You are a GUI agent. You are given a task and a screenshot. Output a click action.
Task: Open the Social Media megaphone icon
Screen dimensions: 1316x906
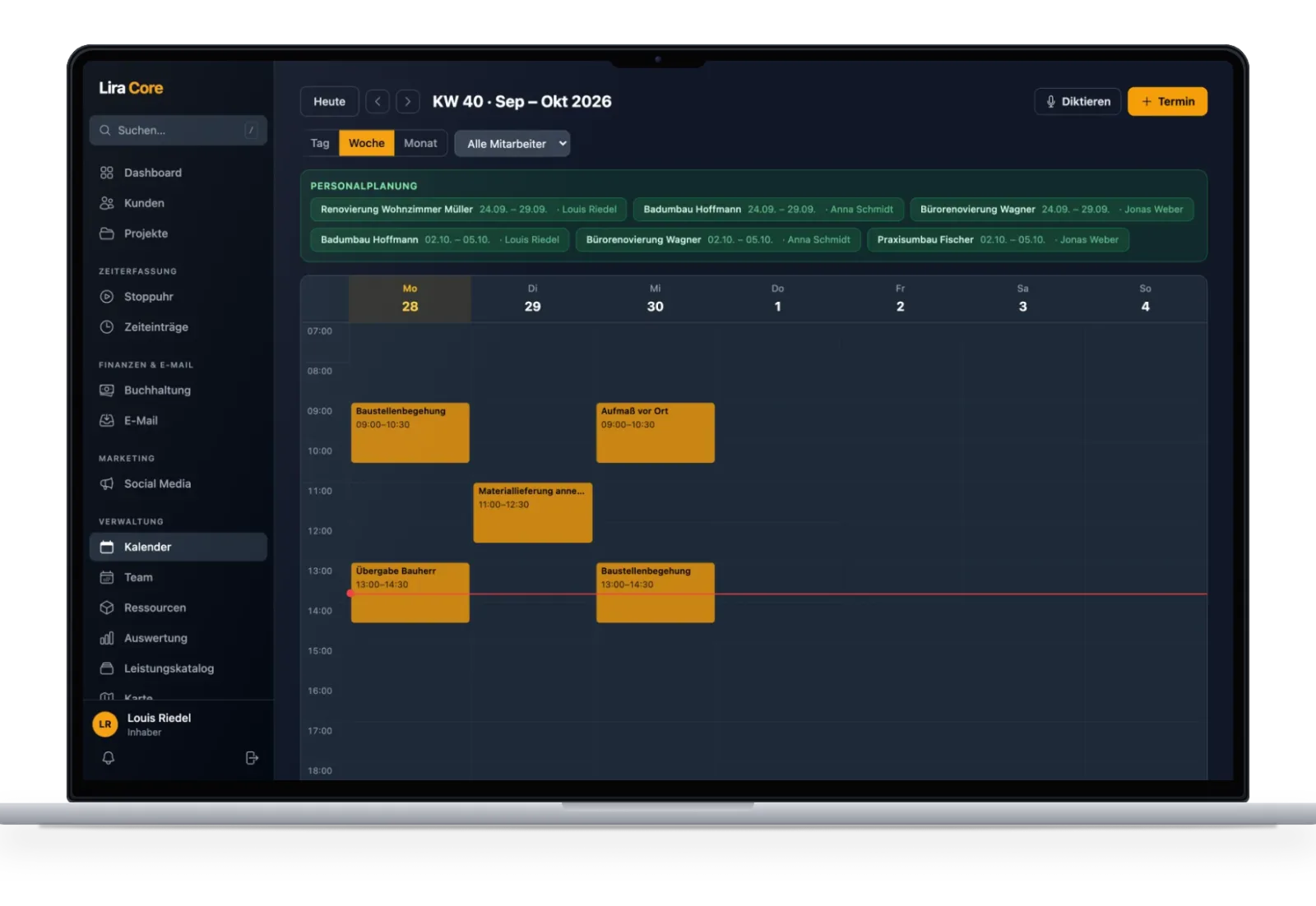[107, 484]
